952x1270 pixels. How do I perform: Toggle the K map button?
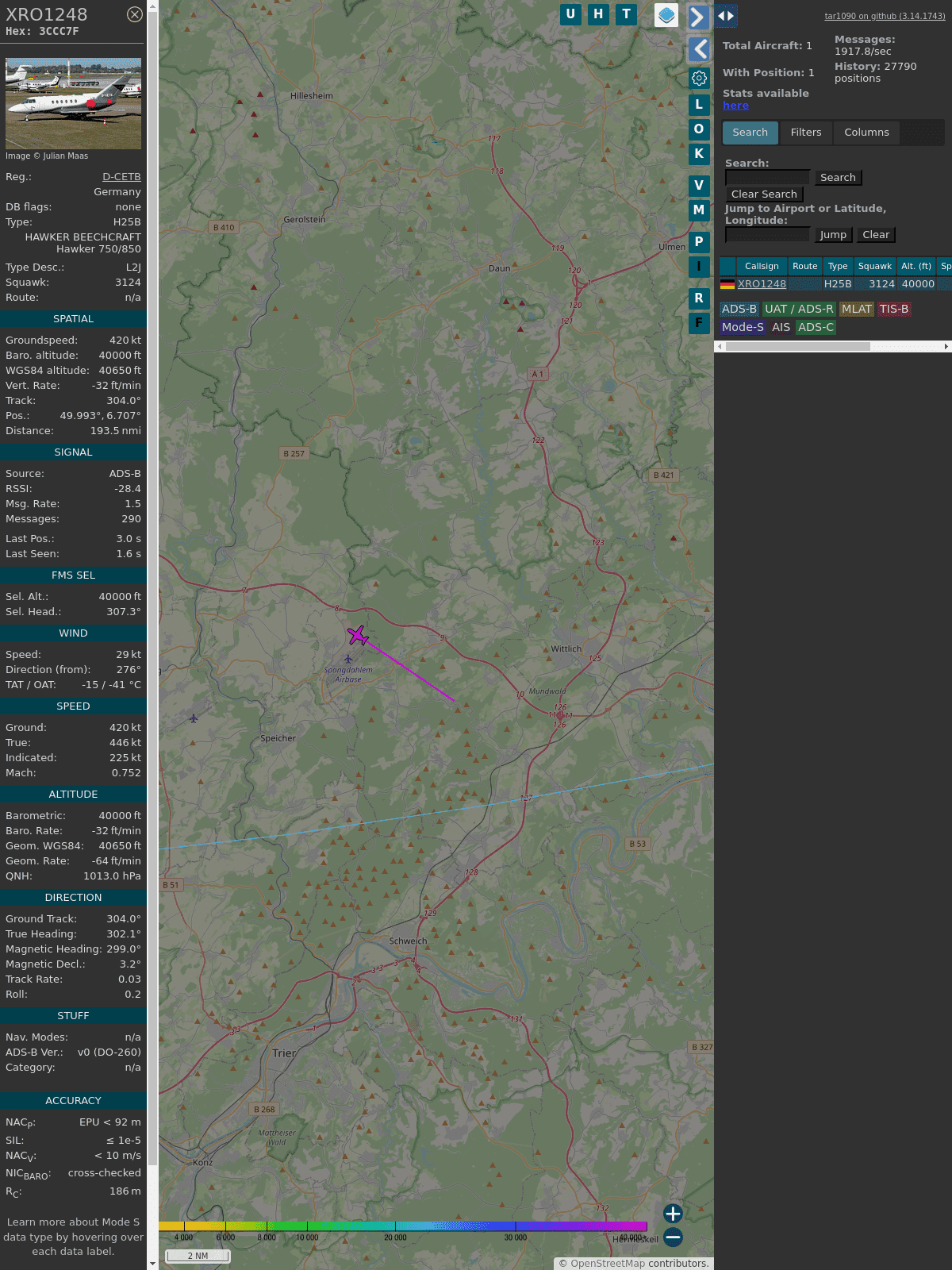(x=699, y=154)
